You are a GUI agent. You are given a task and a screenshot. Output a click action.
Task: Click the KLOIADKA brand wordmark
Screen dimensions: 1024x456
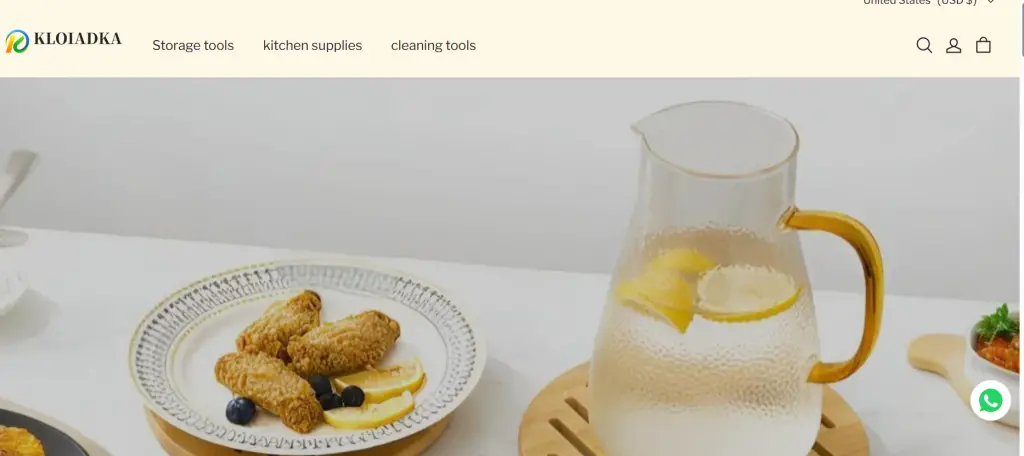pos(77,39)
